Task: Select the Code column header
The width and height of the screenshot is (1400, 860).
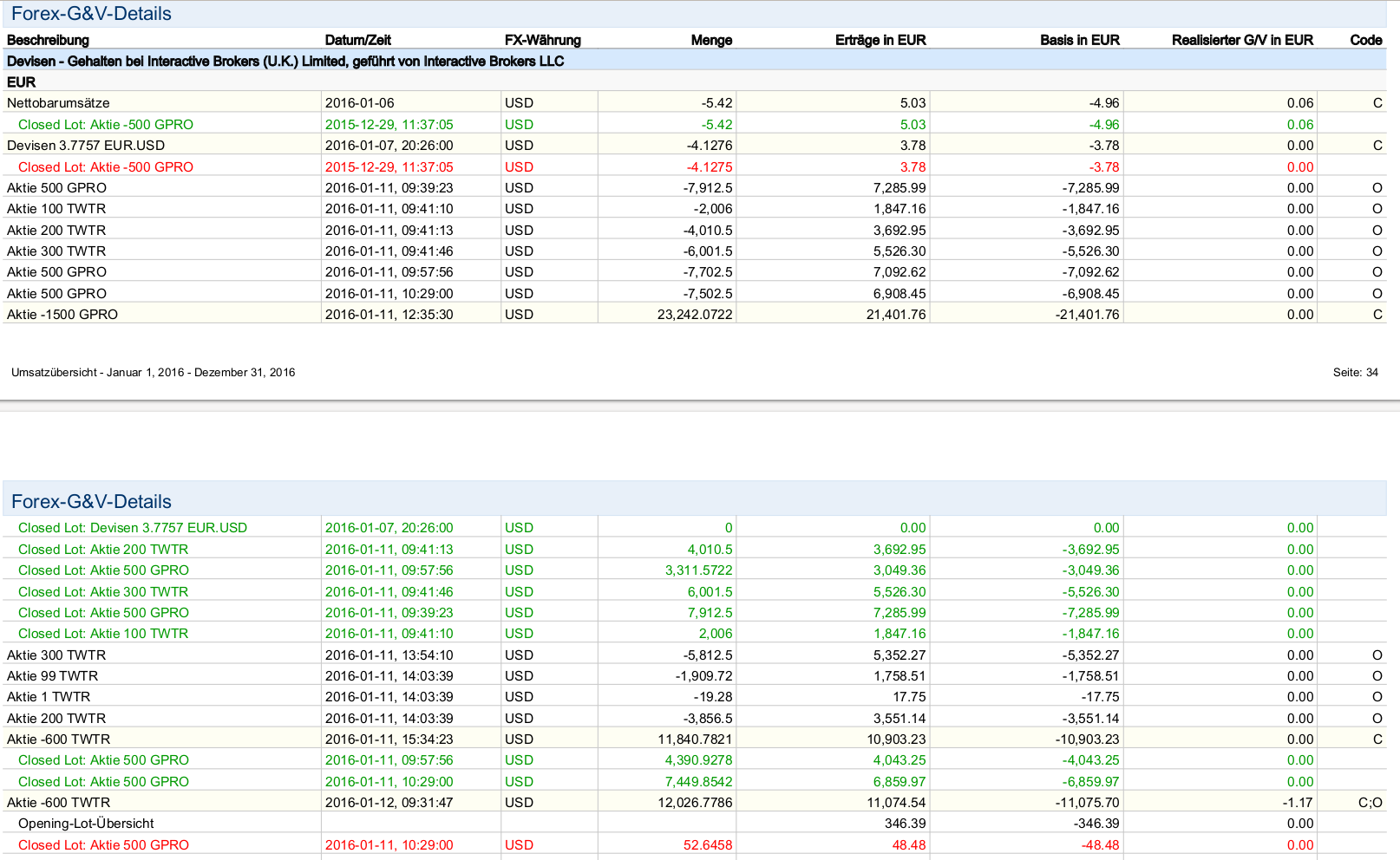Action: 1365,40
